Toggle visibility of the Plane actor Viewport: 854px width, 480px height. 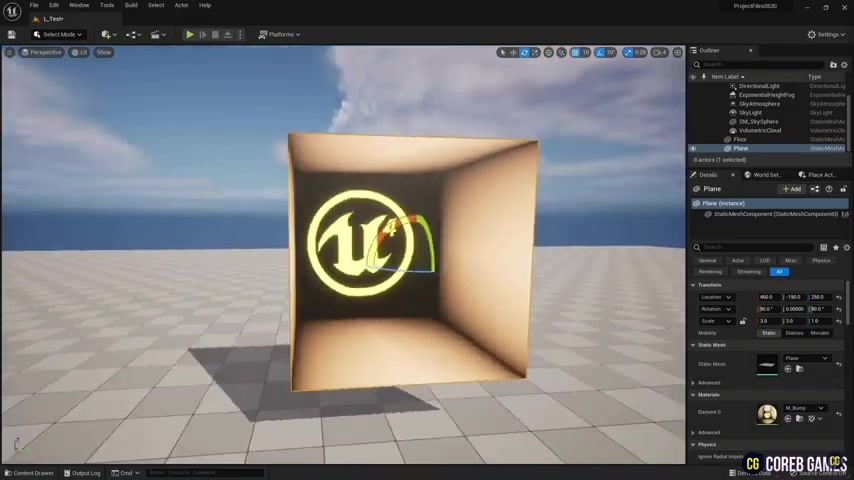tap(693, 148)
